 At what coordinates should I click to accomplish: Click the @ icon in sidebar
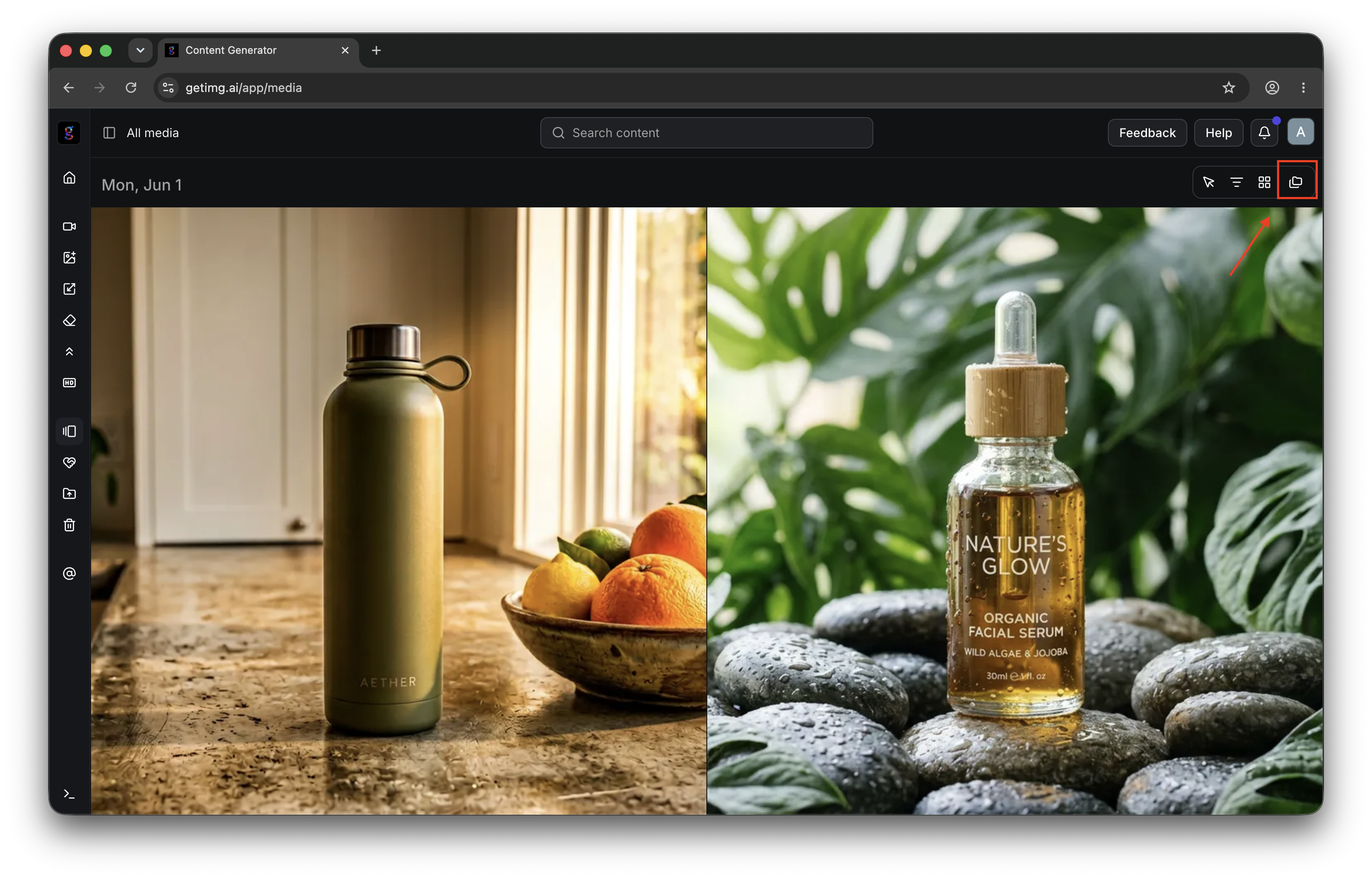69,574
